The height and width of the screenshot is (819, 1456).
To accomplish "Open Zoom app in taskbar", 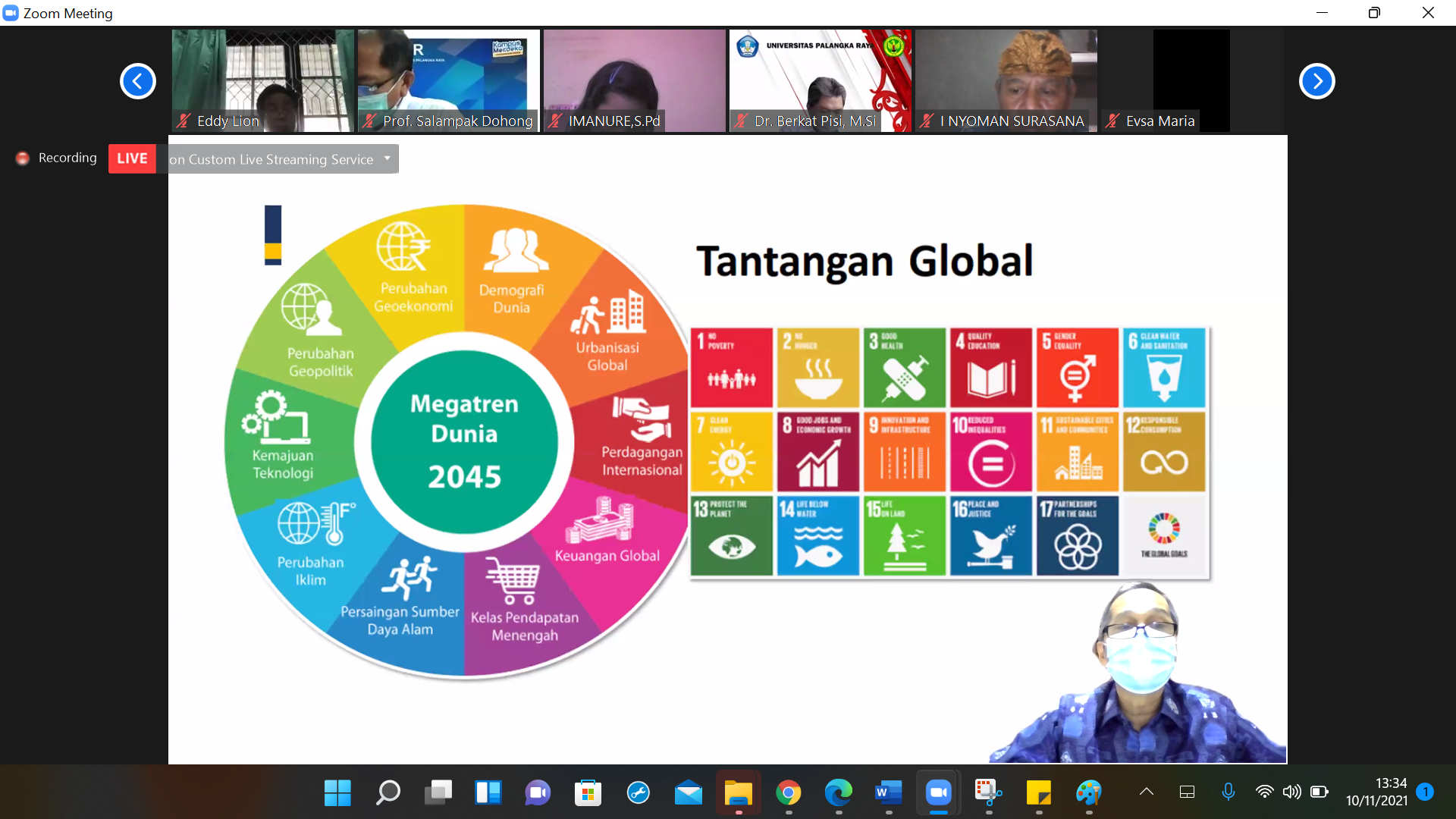I will point(938,792).
